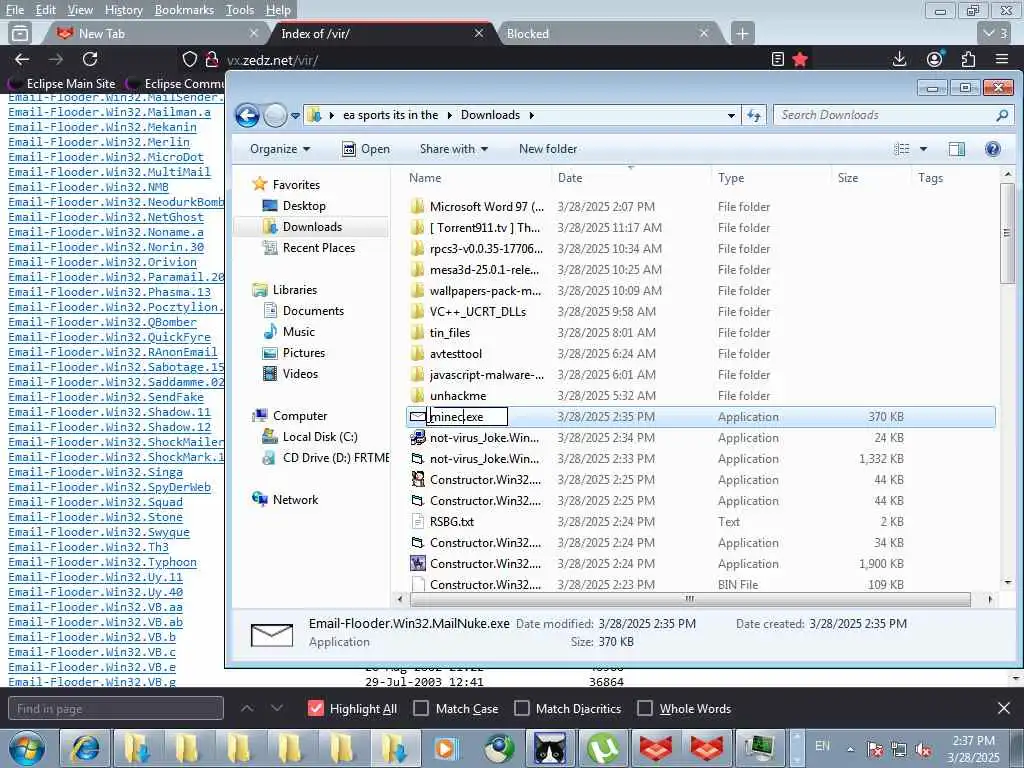Open the Share with dropdown
Image resolution: width=1024 pixels, height=768 pixels.
click(x=454, y=149)
